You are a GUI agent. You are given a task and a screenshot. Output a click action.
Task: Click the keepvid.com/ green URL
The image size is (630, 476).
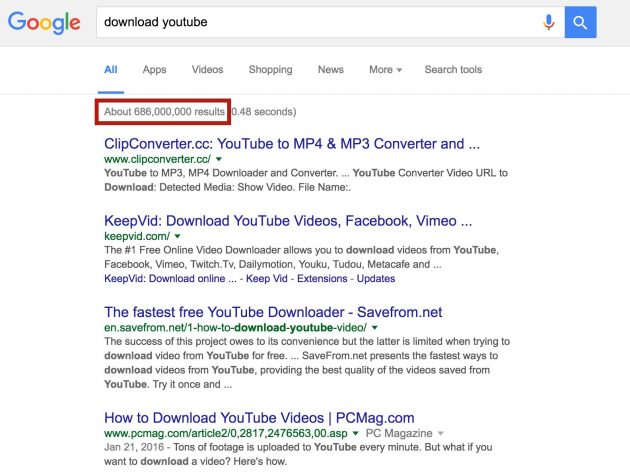137,236
